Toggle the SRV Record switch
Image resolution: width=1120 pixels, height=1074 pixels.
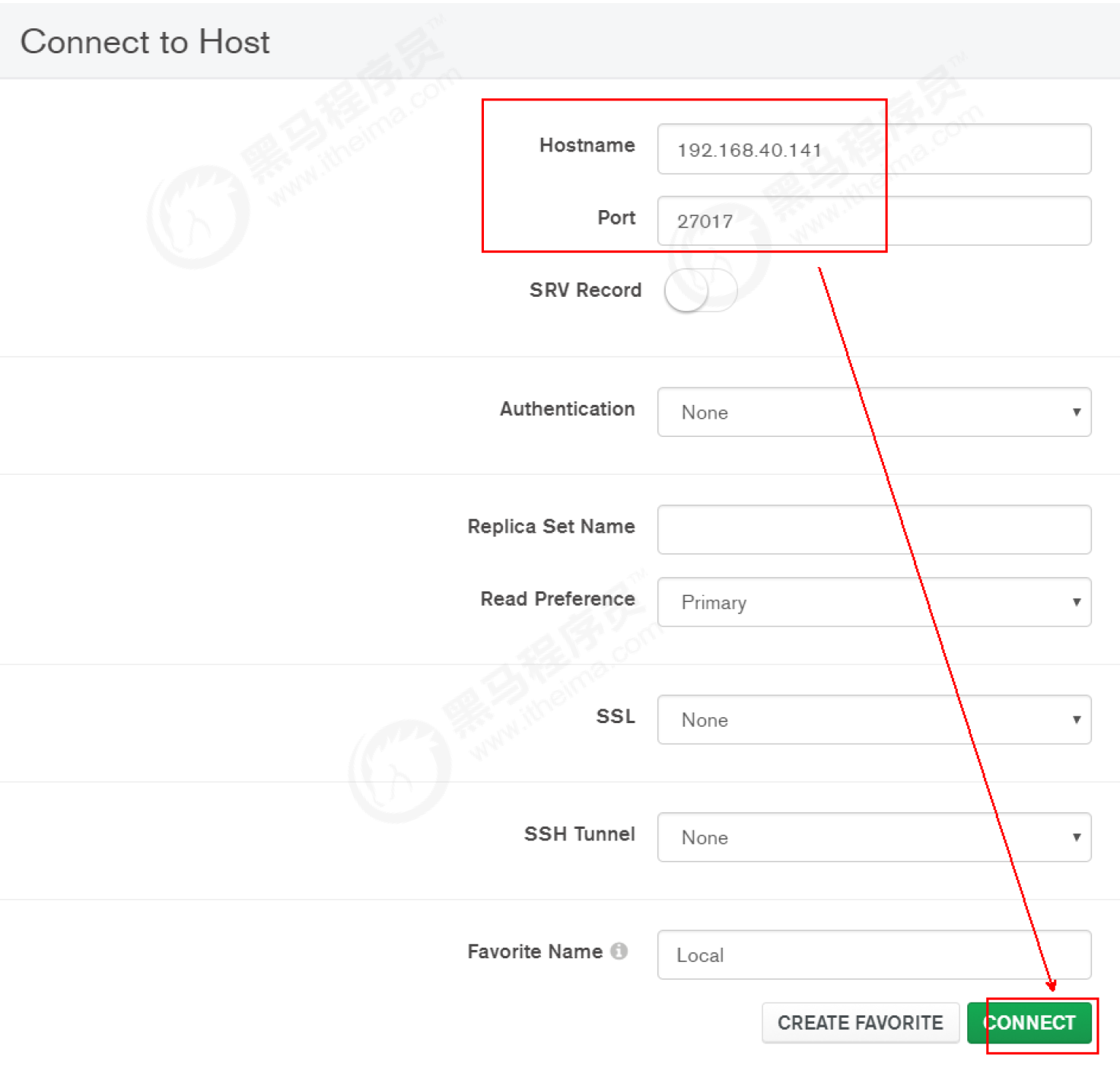point(700,290)
